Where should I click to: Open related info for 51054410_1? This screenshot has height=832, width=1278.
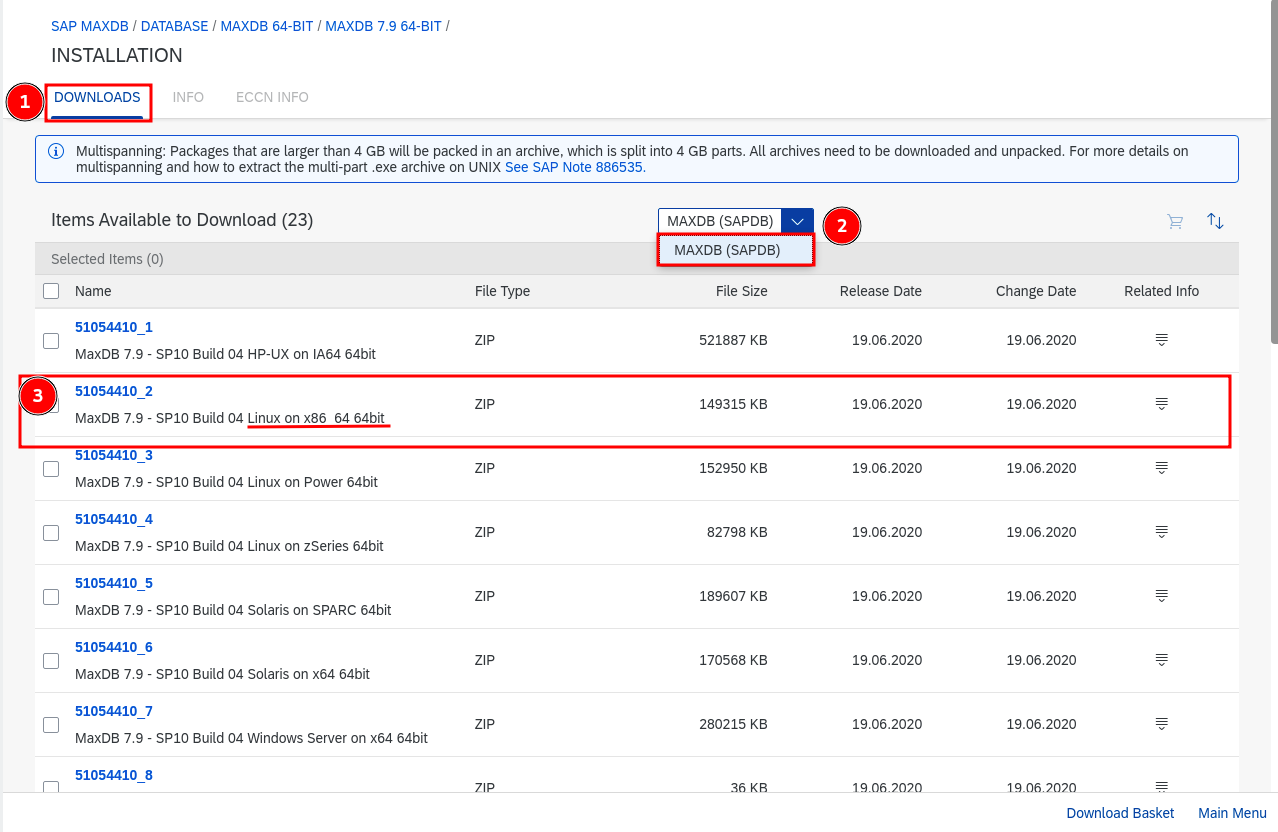pyautogui.click(x=1161, y=340)
